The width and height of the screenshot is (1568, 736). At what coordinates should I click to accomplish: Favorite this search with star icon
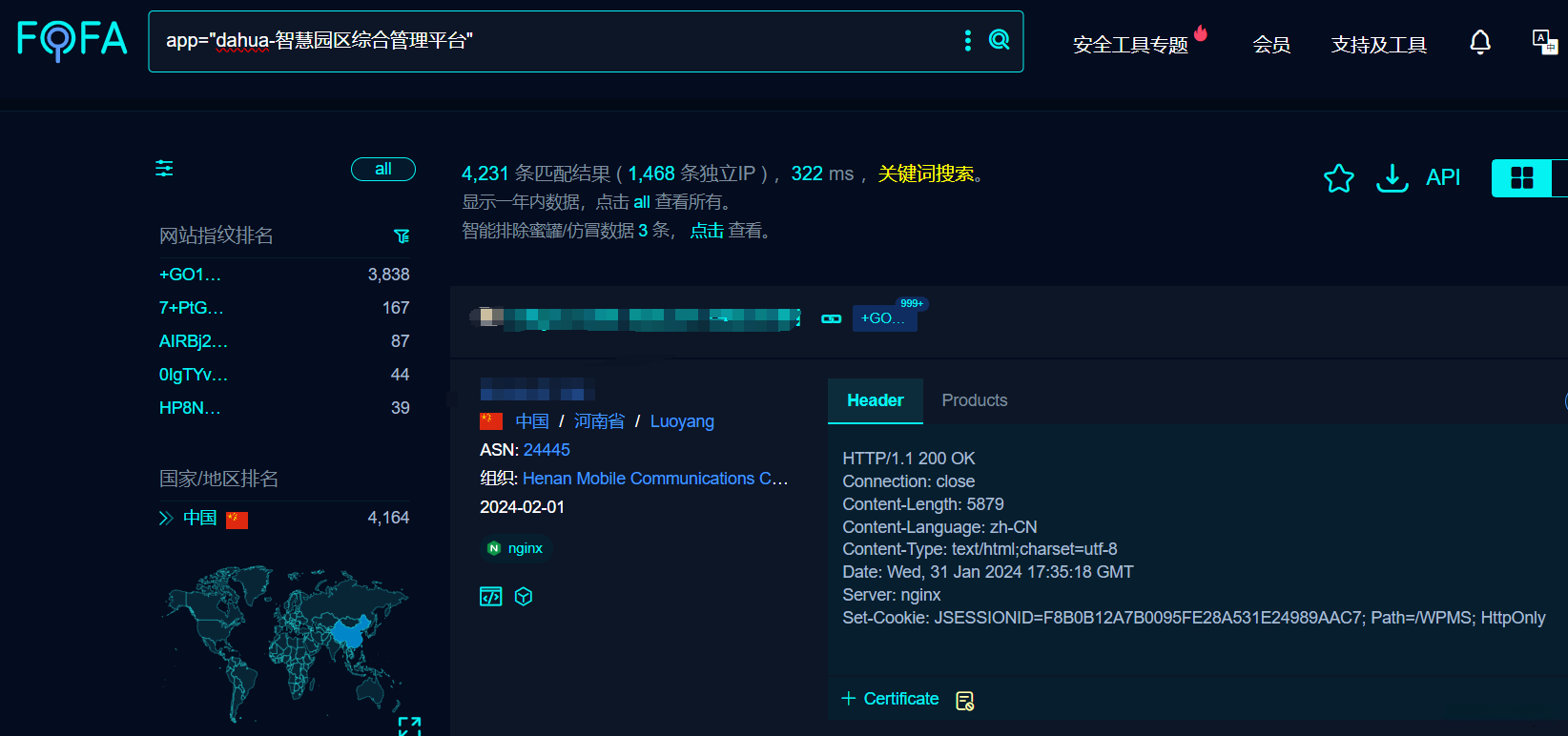point(1339,178)
